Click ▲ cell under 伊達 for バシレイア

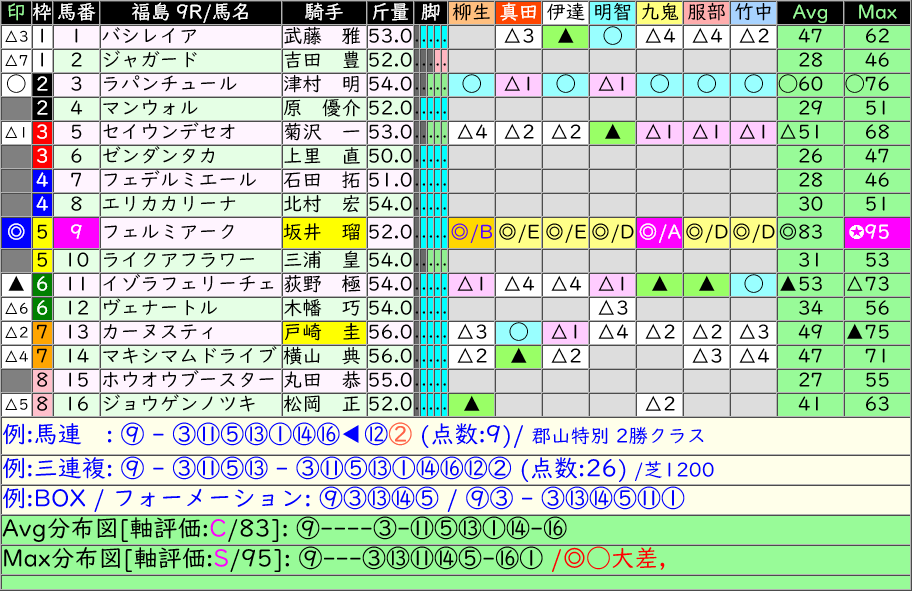tap(565, 37)
